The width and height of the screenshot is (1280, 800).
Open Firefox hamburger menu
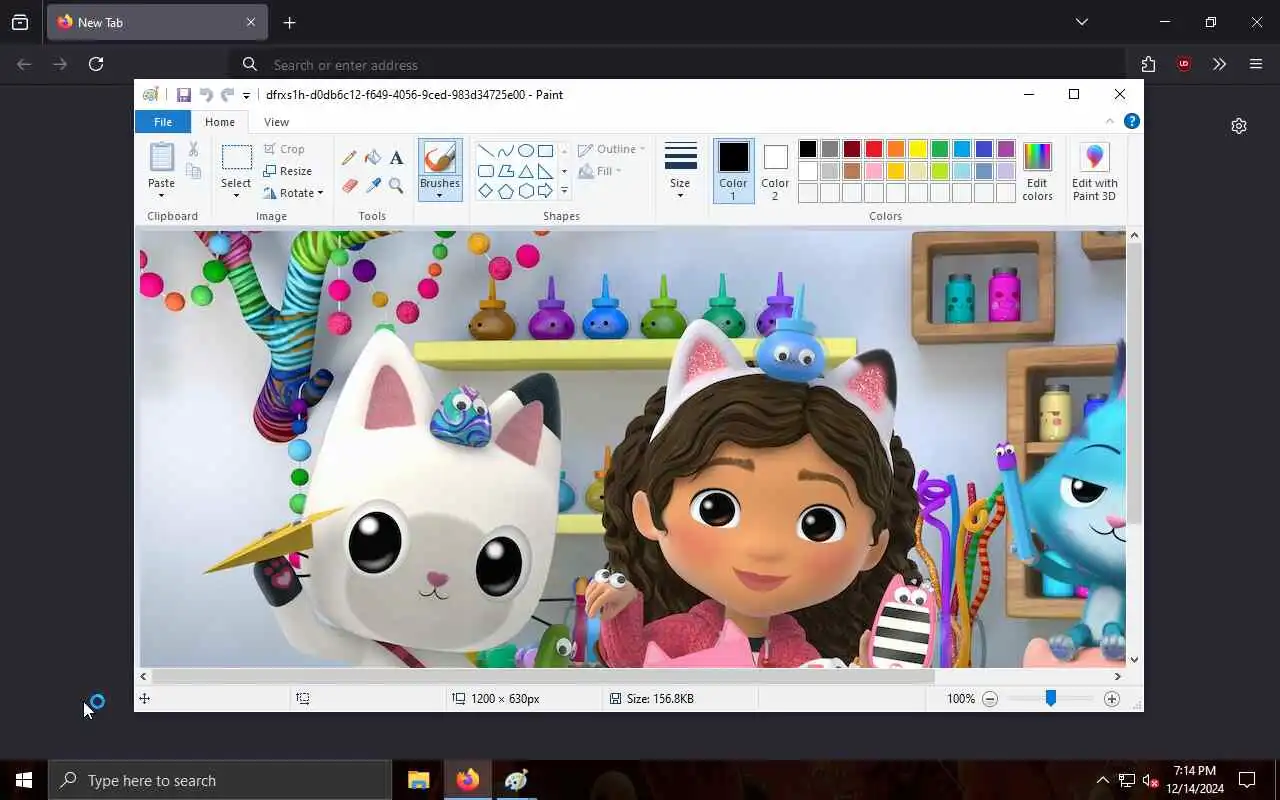click(x=1256, y=64)
